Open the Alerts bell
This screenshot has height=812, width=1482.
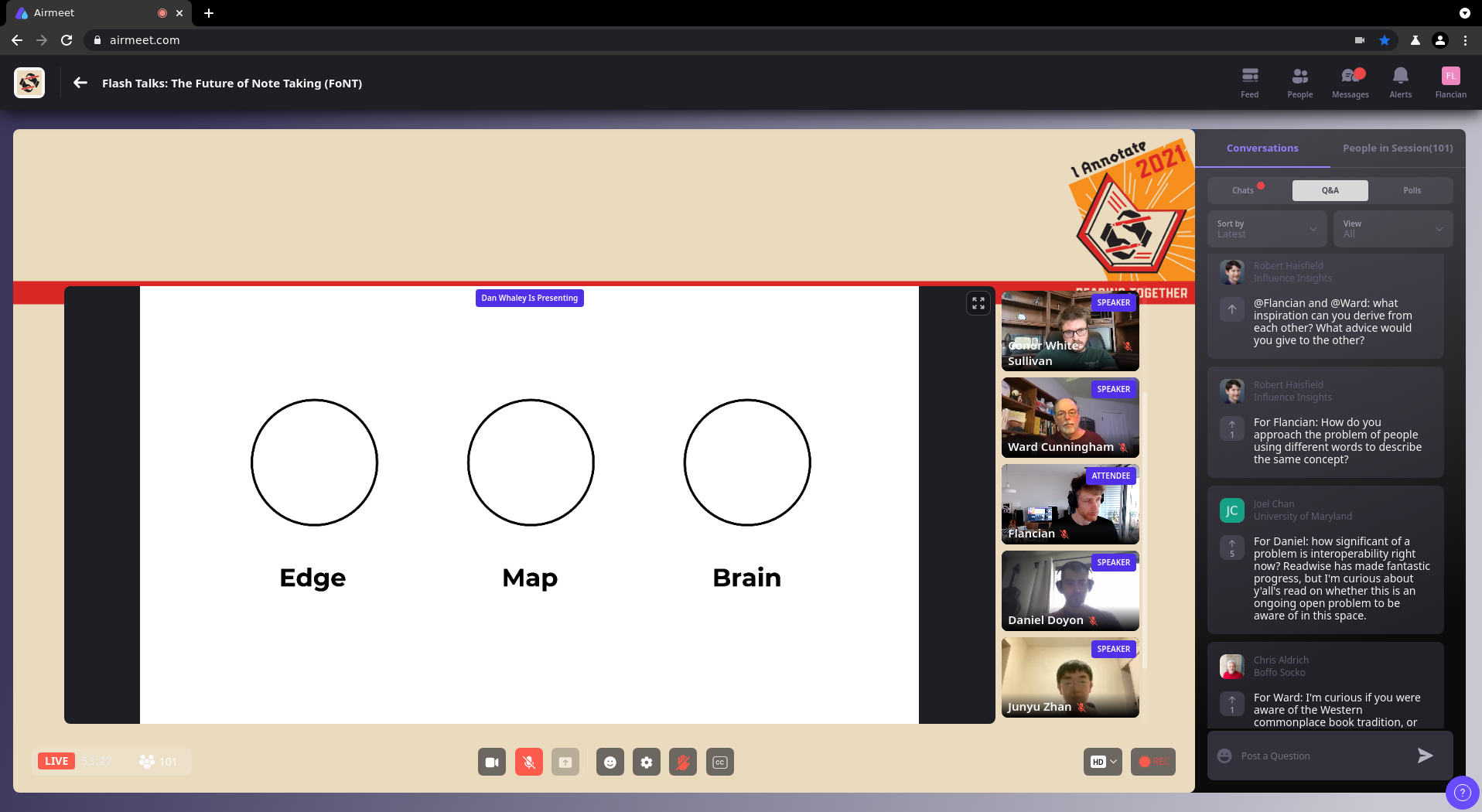click(x=1401, y=83)
